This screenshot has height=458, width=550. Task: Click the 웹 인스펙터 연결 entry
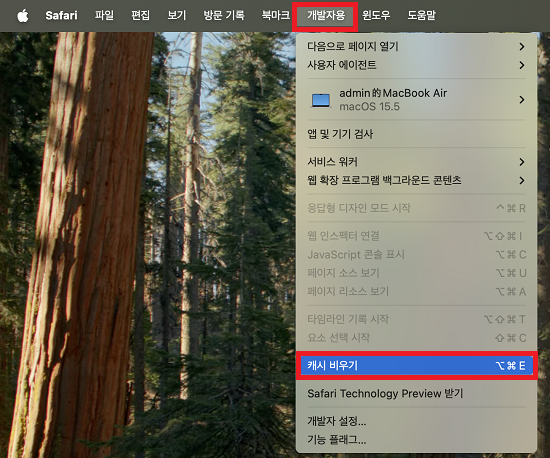tap(416, 236)
